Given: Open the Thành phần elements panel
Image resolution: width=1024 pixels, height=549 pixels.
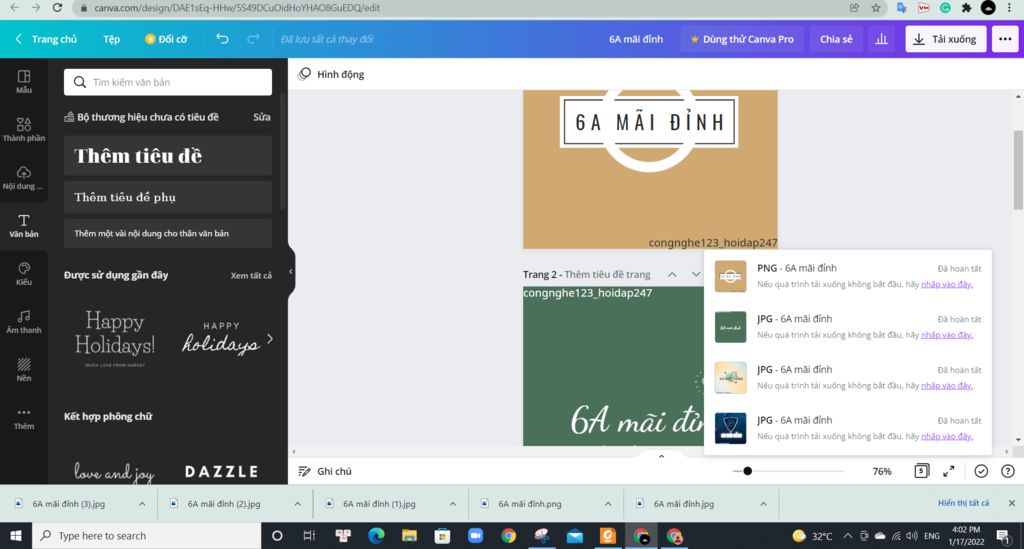Looking at the screenshot, I should [24, 129].
